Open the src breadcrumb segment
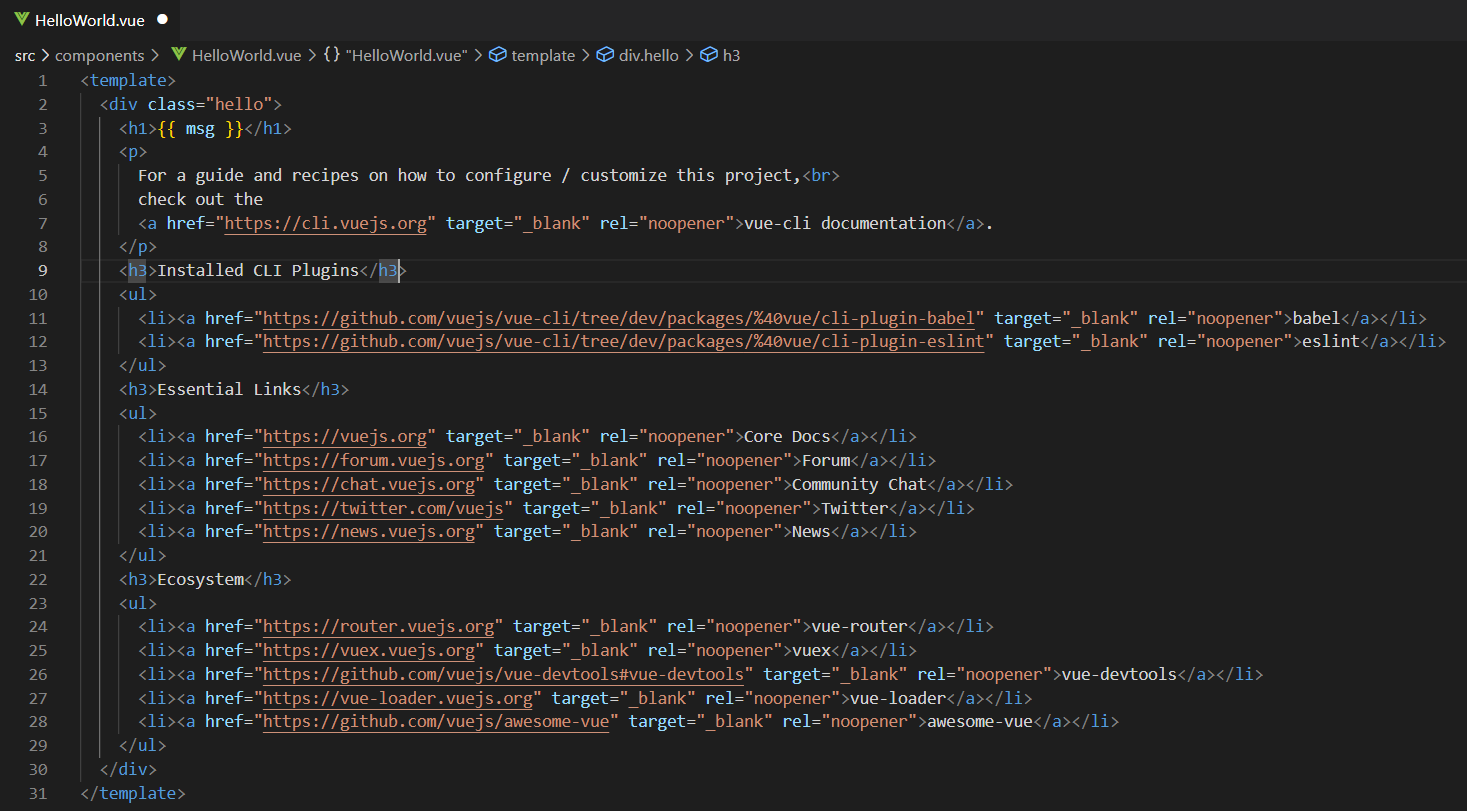The height and width of the screenshot is (811, 1467). click(25, 56)
